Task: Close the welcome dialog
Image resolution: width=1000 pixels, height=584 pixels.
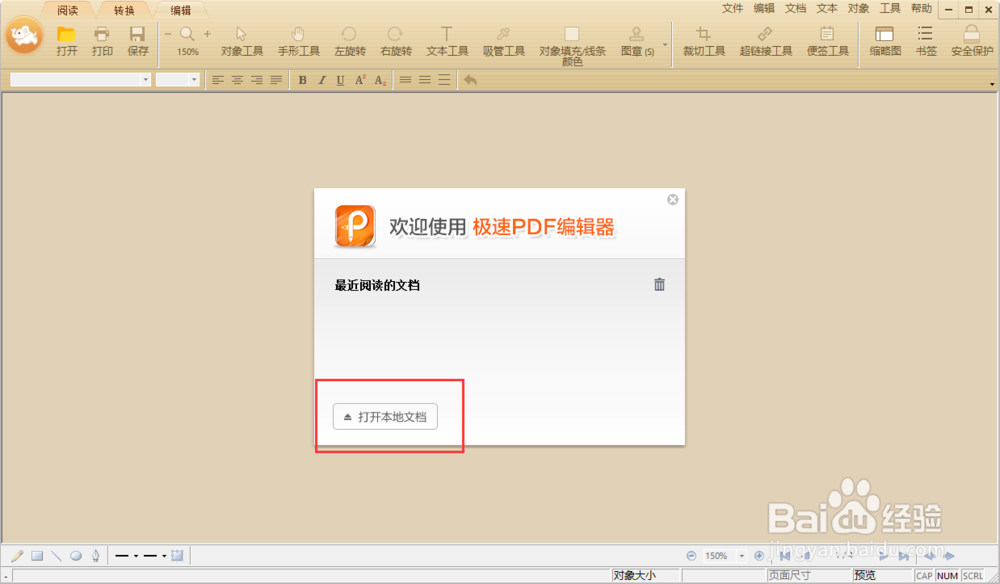Action: click(x=672, y=200)
